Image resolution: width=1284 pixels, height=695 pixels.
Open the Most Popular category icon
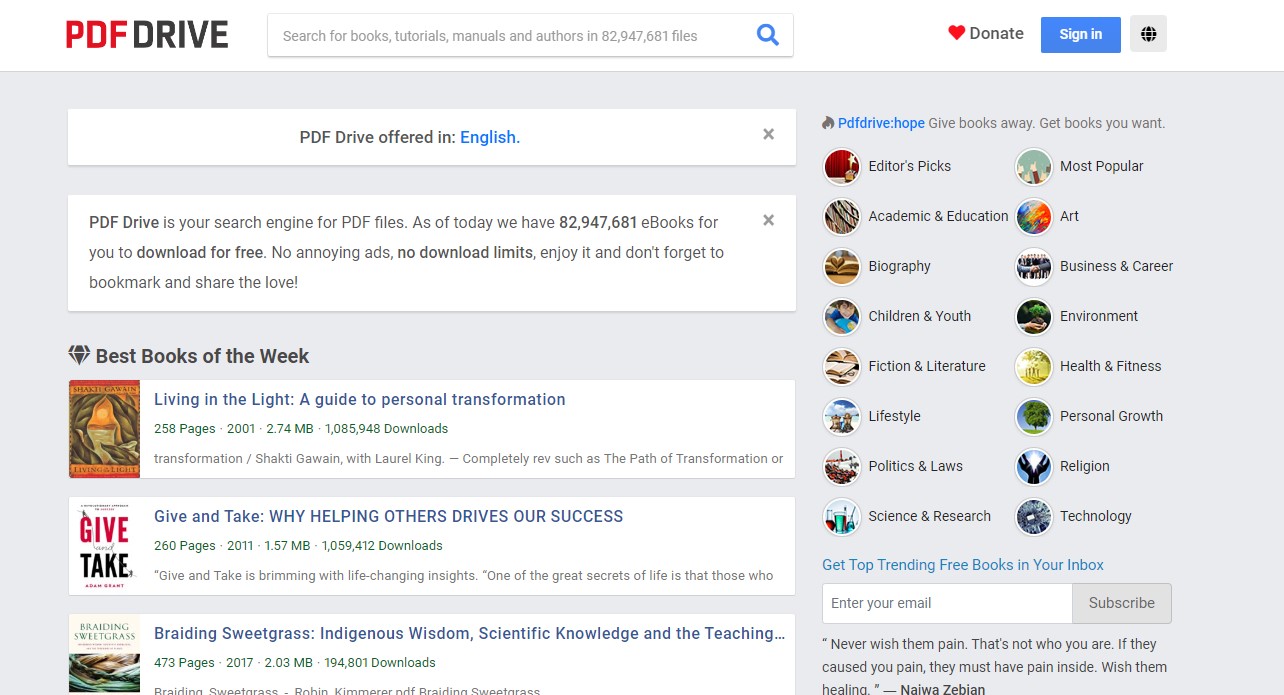(x=1033, y=167)
